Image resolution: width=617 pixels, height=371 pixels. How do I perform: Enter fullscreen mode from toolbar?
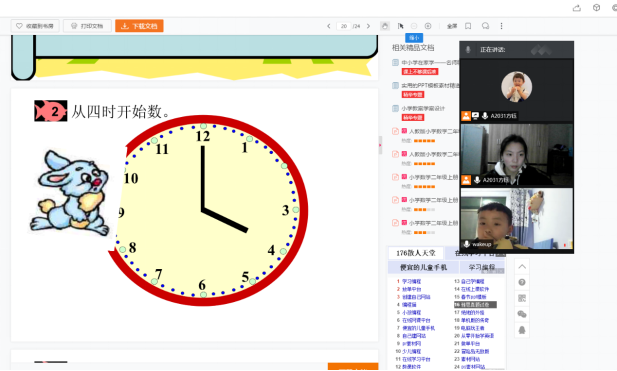coord(452,26)
